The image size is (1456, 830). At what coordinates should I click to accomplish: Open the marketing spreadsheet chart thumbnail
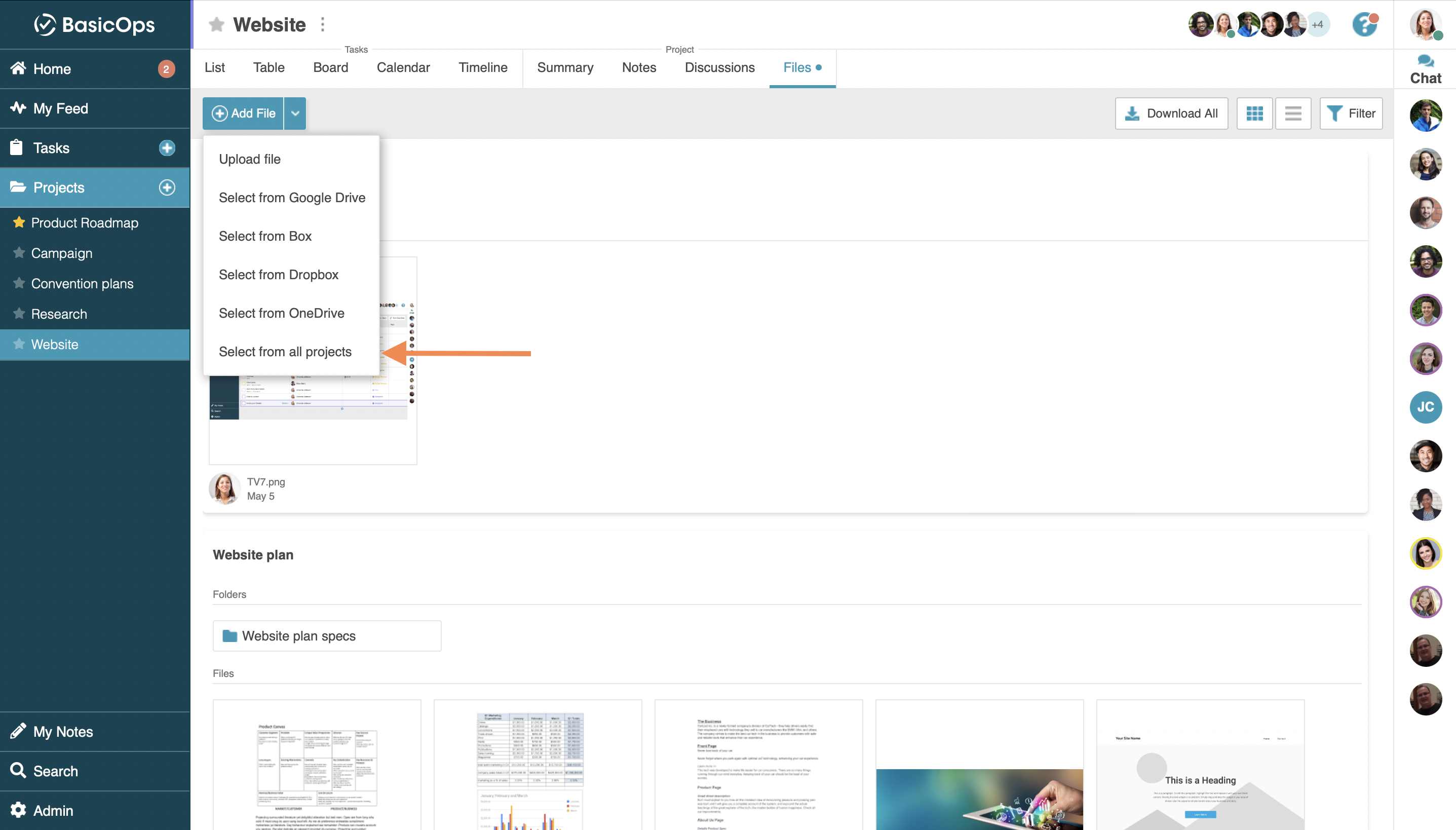click(x=538, y=765)
